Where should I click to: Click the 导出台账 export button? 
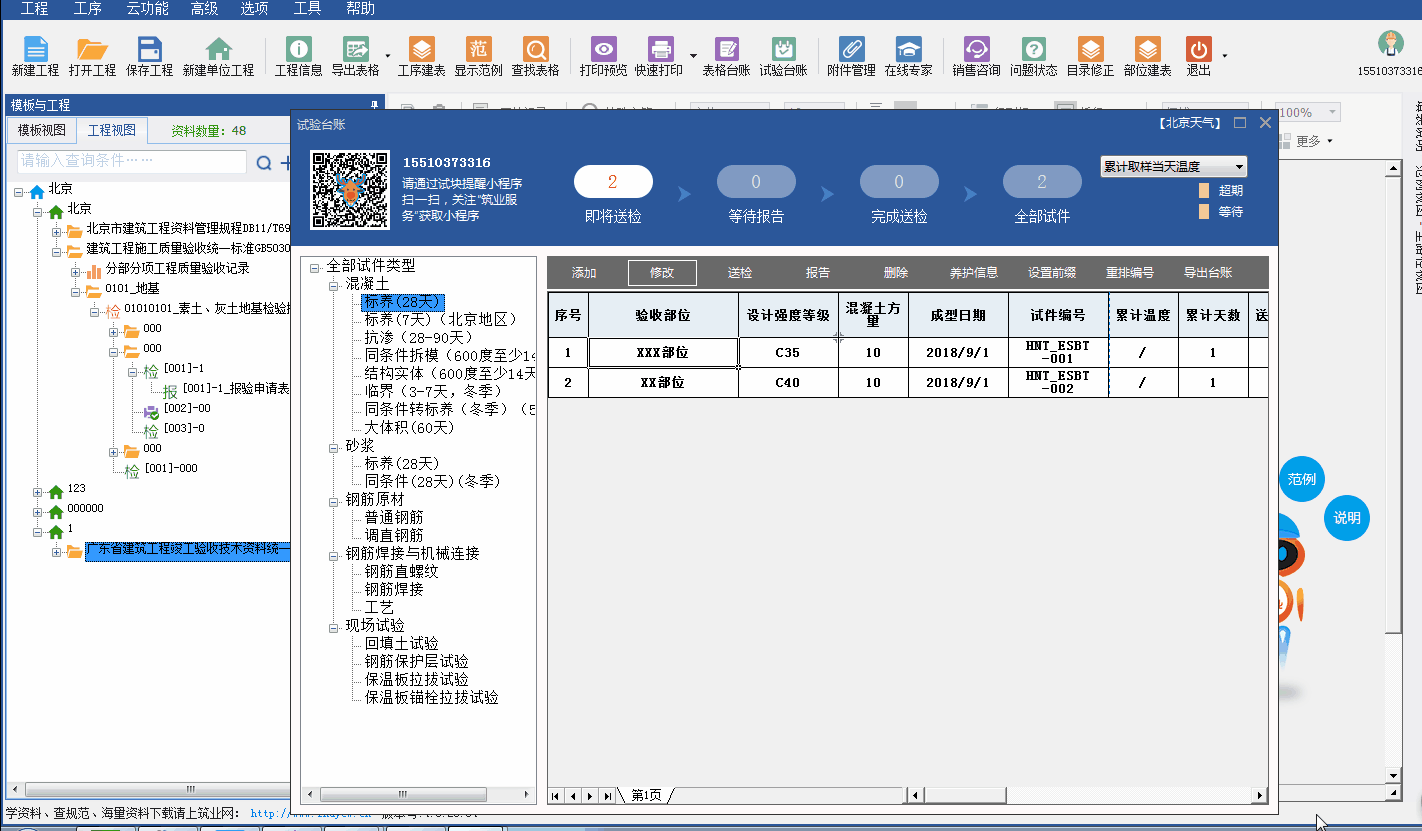[x=1208, y=273]
